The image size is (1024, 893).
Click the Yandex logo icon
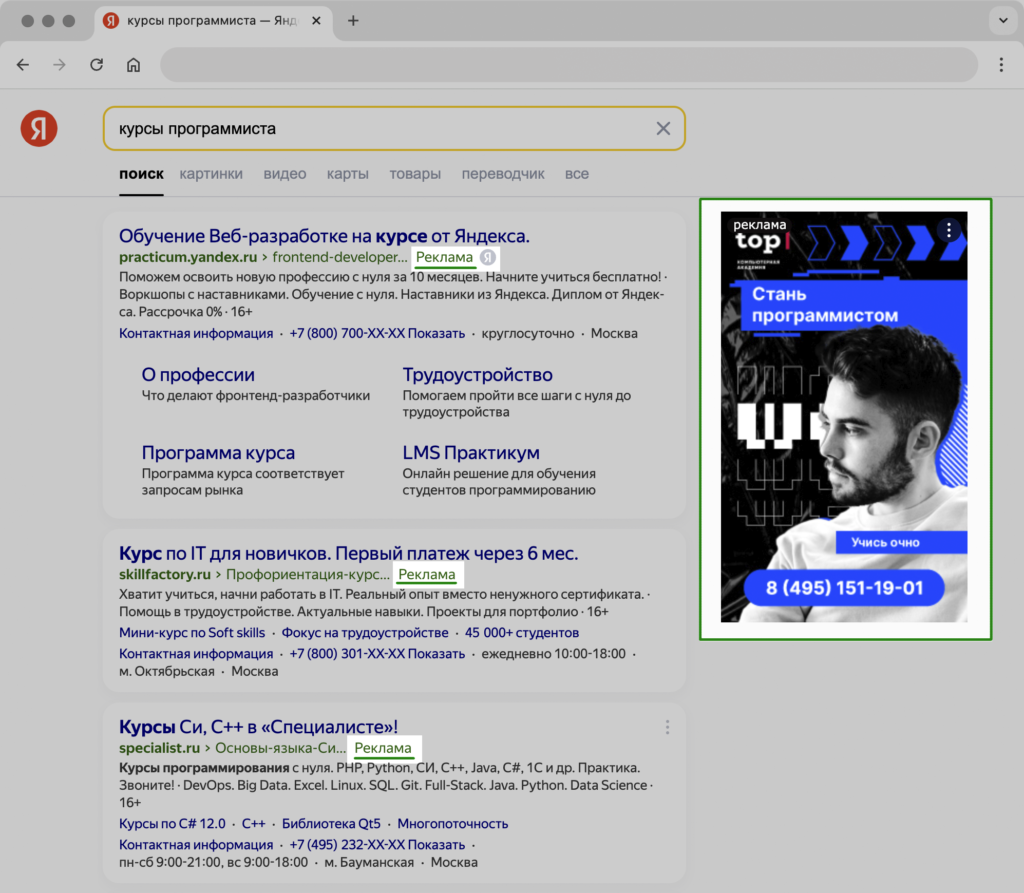coord(39,128)
